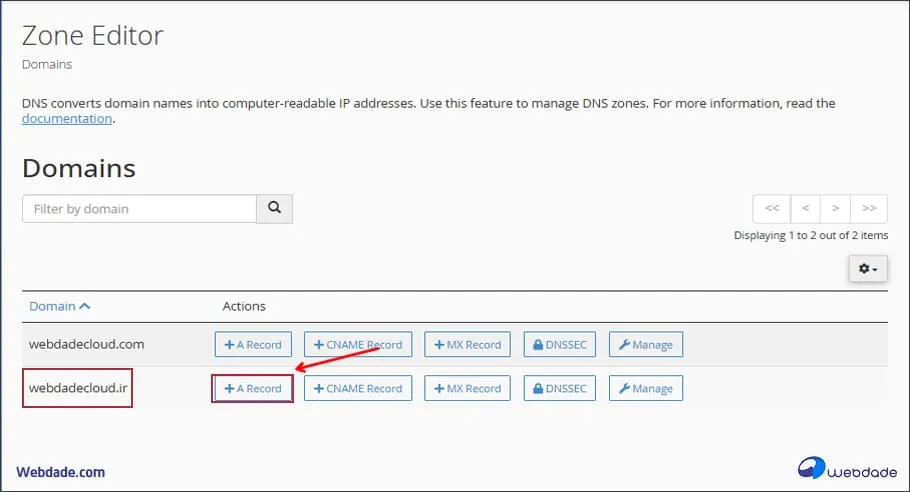Add CNAME Record for webdadecloud.com
Image resolution: width=910 pixels, height=492 pixels.
click(x=357, y=344)
